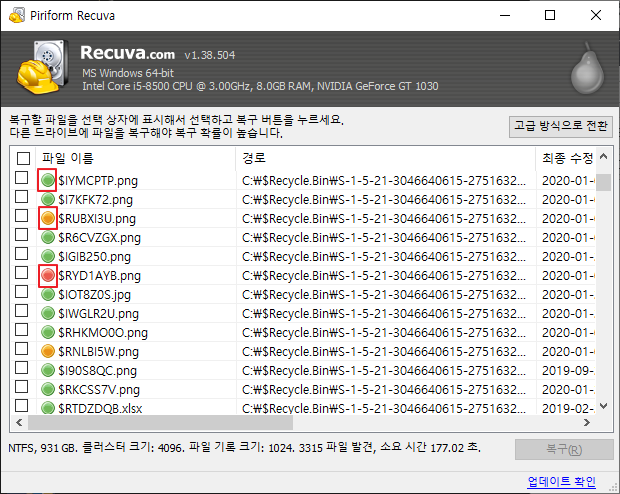Check the box for $R6CVZGX.png
The height and width of the screenshot is (494, 620).
click(x=21, y=235)
